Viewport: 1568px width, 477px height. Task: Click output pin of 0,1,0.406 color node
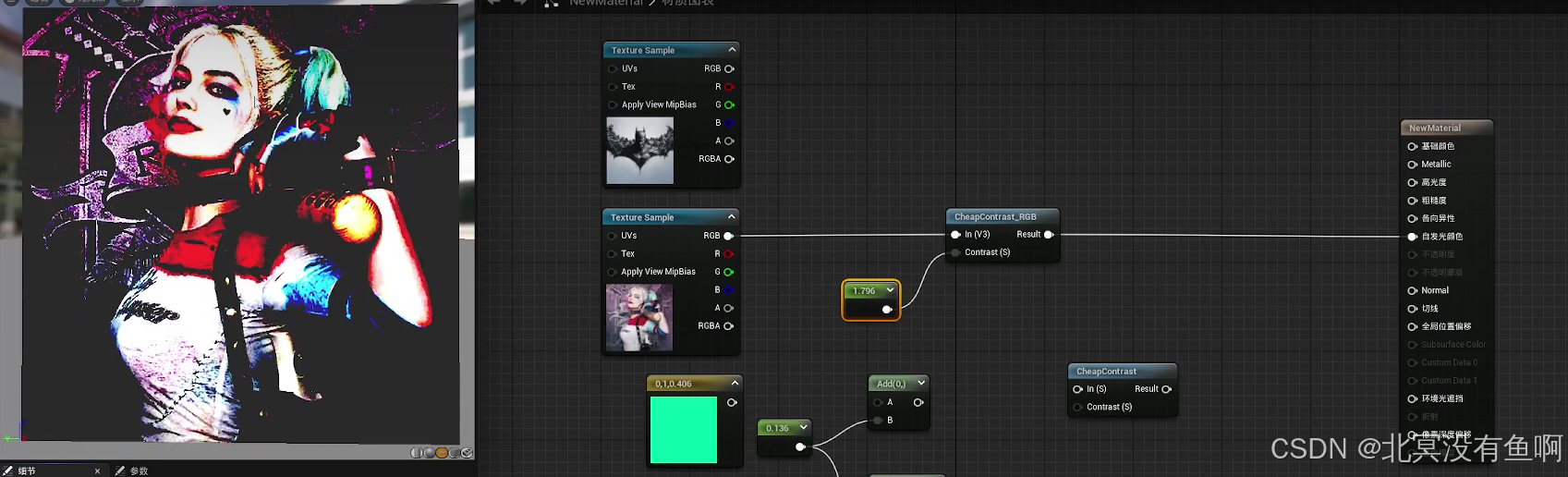(732, 403)
